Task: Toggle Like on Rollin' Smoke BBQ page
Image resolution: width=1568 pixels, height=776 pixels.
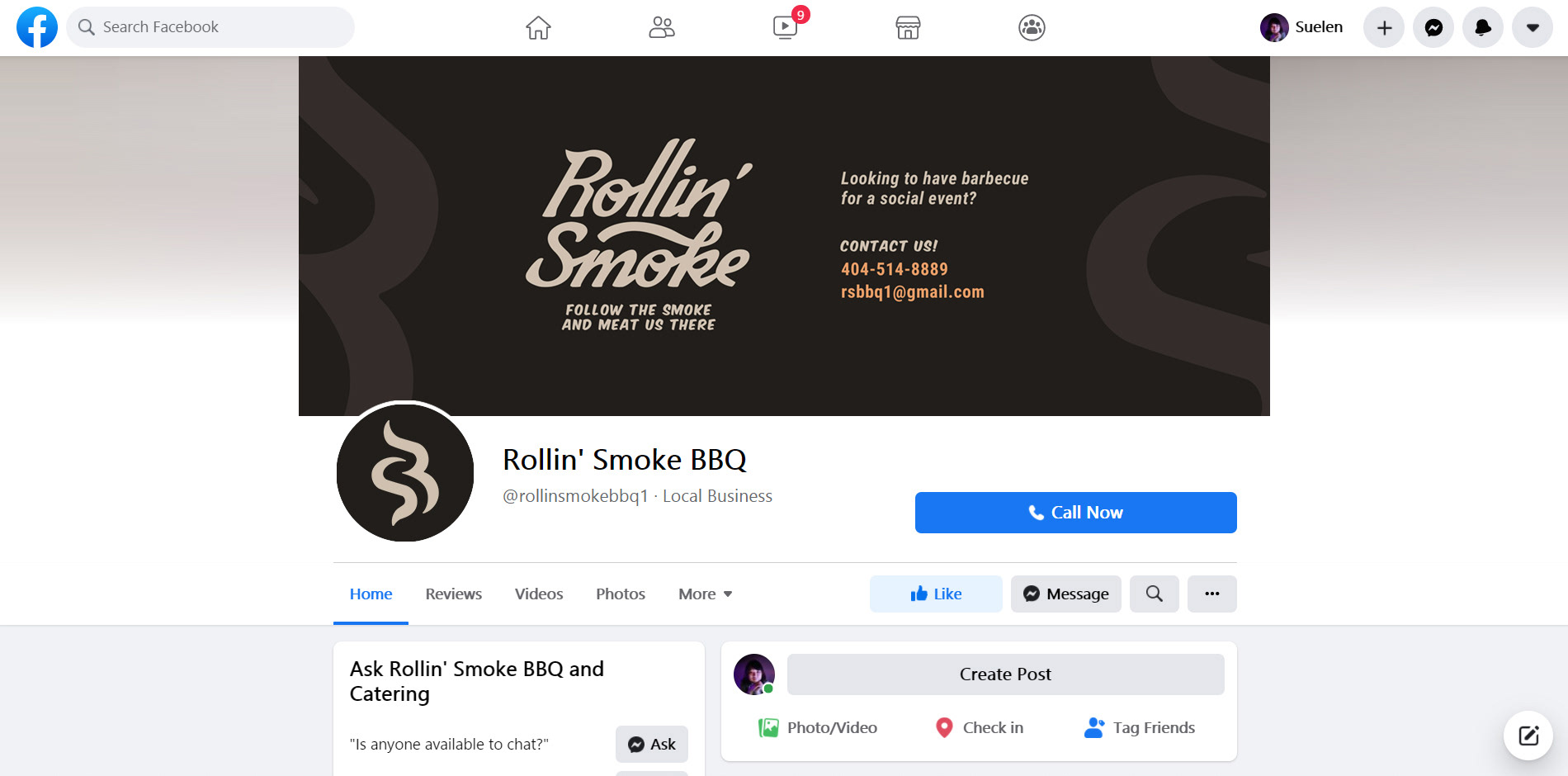Action: 936,594
